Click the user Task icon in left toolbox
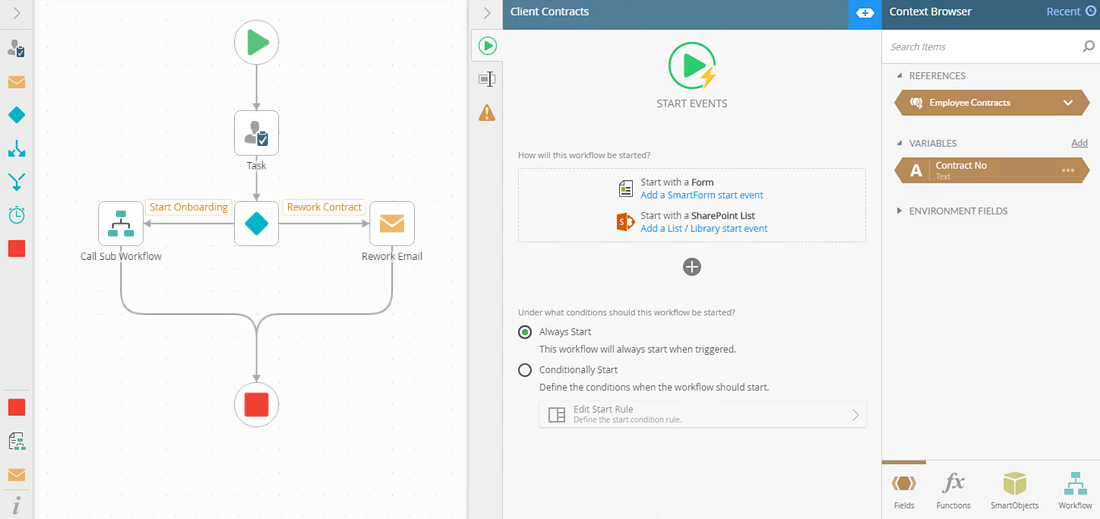This screenshot has height=519, width=1100. tap(16, 48)
